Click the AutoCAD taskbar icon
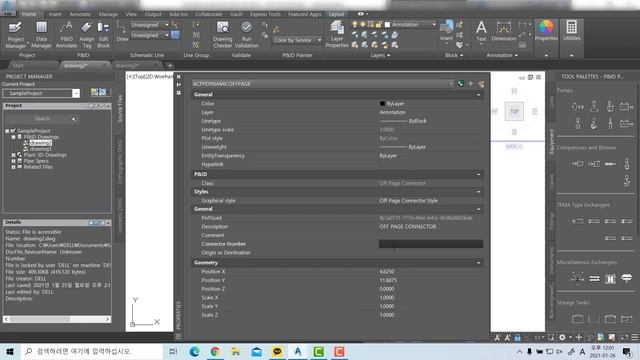Screen dimensions: 640x360 (x=298, y=351)
